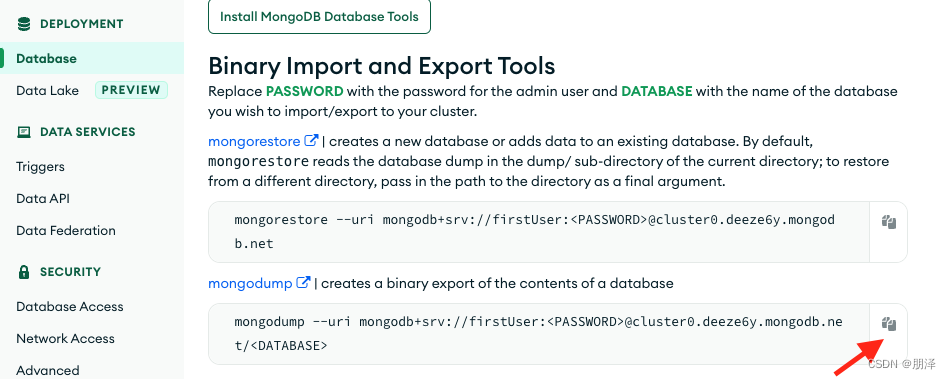Image resolution: width=951 pixels, height=379 pixels.
Task: Open Data Federation in the sidebar
Action: (66, 230)
